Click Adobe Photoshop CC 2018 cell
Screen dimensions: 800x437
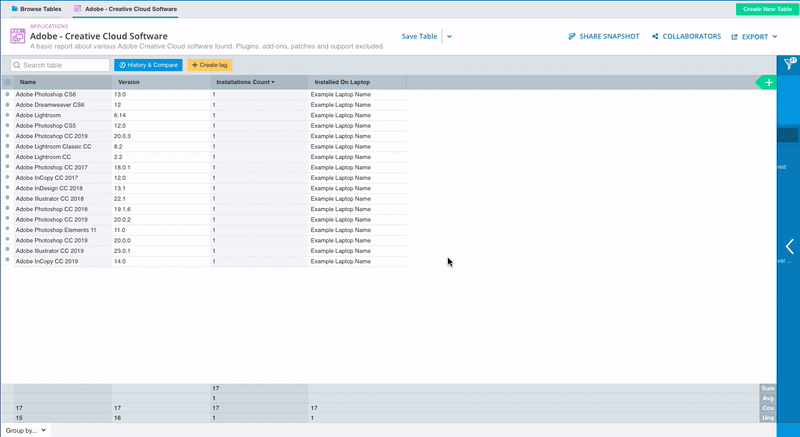pyautogui.click(x=63, y=209)
